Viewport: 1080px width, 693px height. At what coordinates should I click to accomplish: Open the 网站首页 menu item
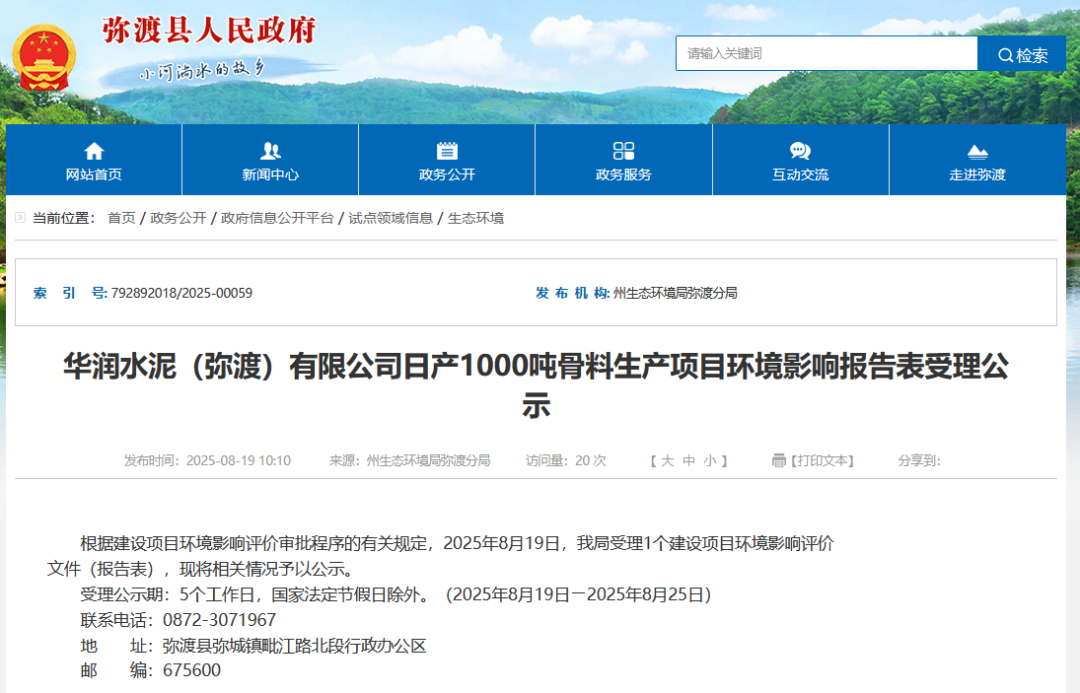pos(94,160)
